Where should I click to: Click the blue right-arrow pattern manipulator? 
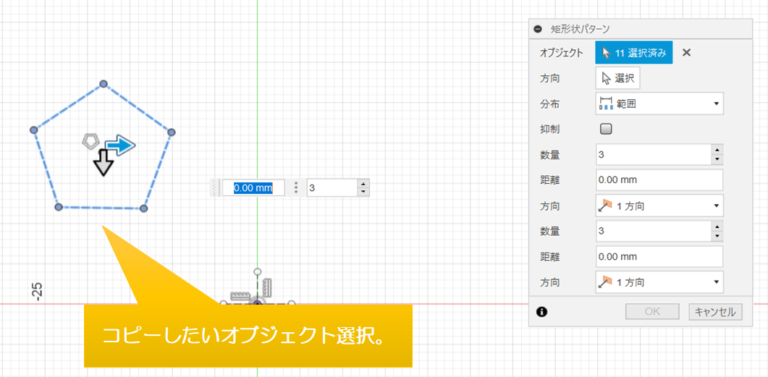120,145
